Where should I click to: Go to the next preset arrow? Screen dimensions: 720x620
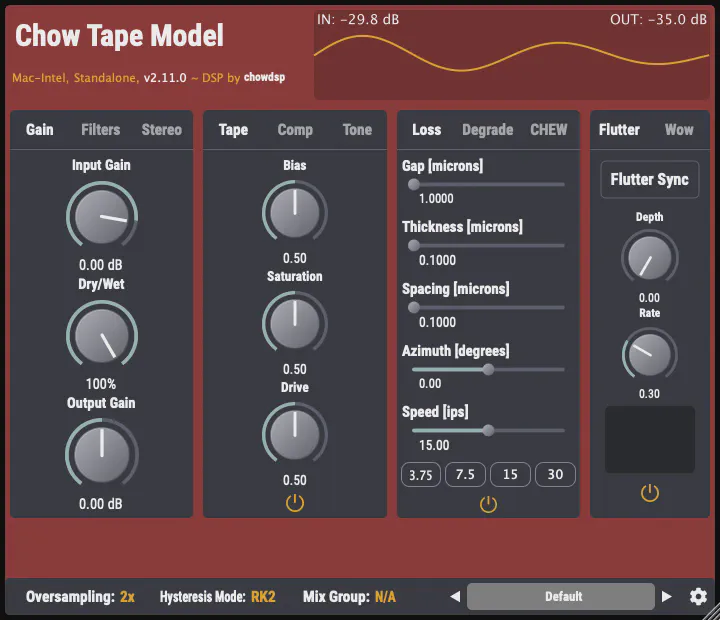[667, 597]
